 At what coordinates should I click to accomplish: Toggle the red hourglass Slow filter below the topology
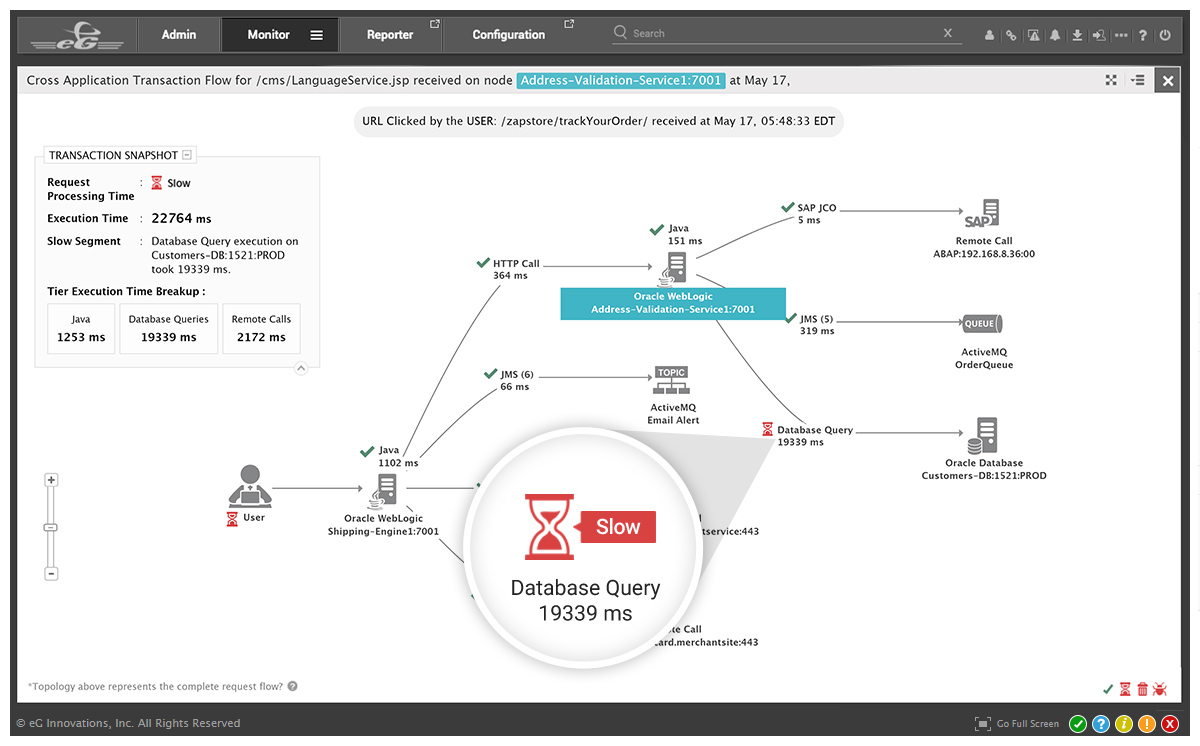[1125, 689]
